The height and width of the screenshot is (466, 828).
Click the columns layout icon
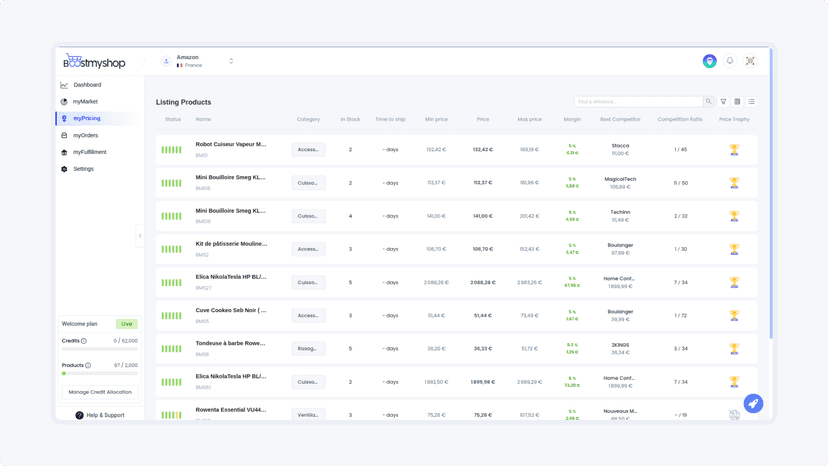coord(737,101)
